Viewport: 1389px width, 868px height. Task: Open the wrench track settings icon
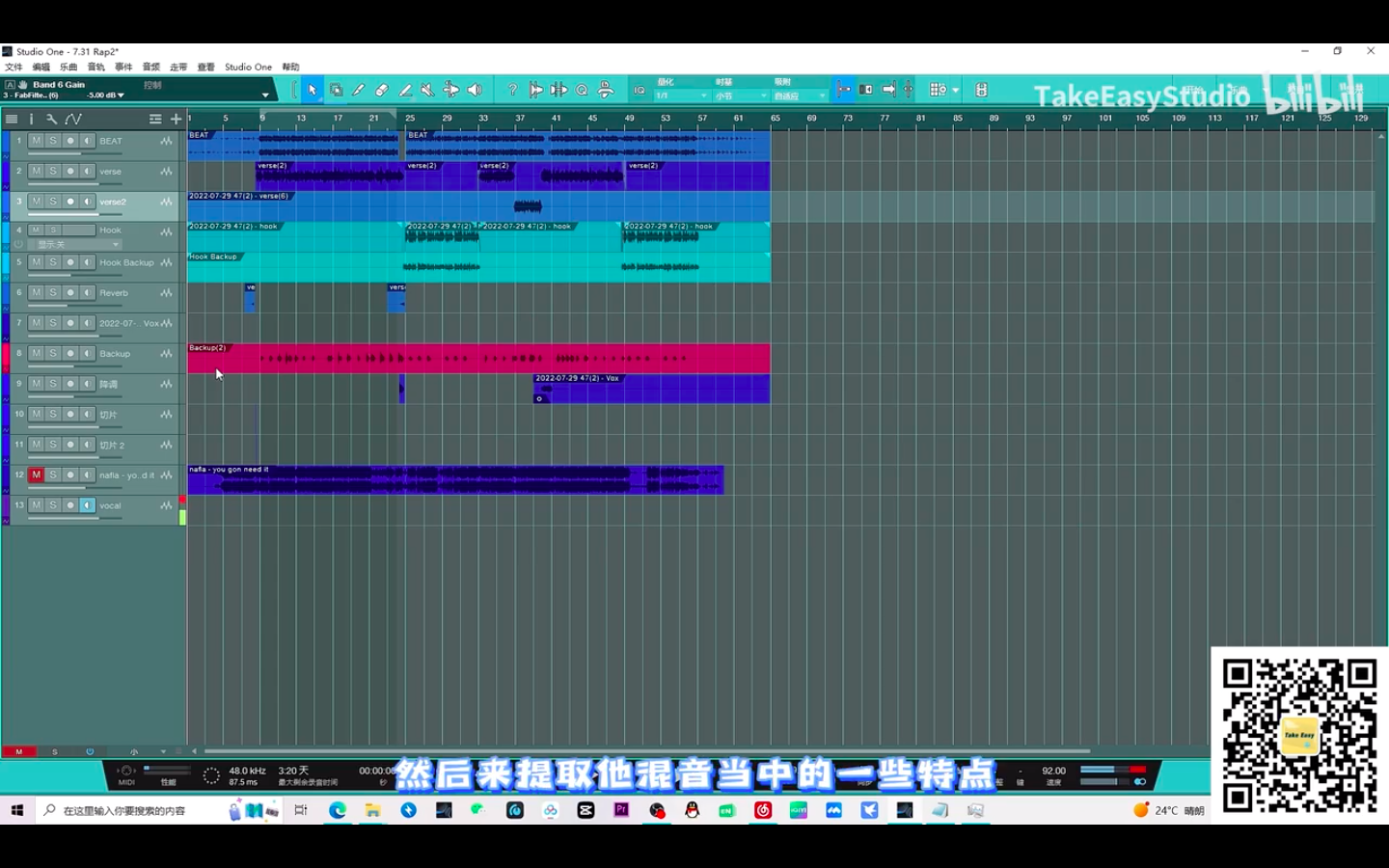(x=52, y=119)
